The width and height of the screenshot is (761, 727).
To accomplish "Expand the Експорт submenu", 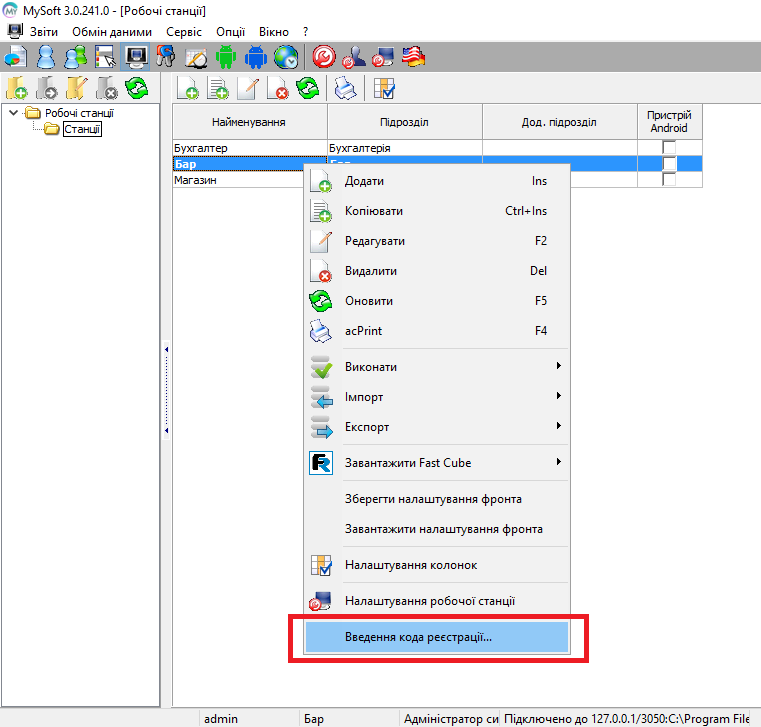I will click(559, 426).
